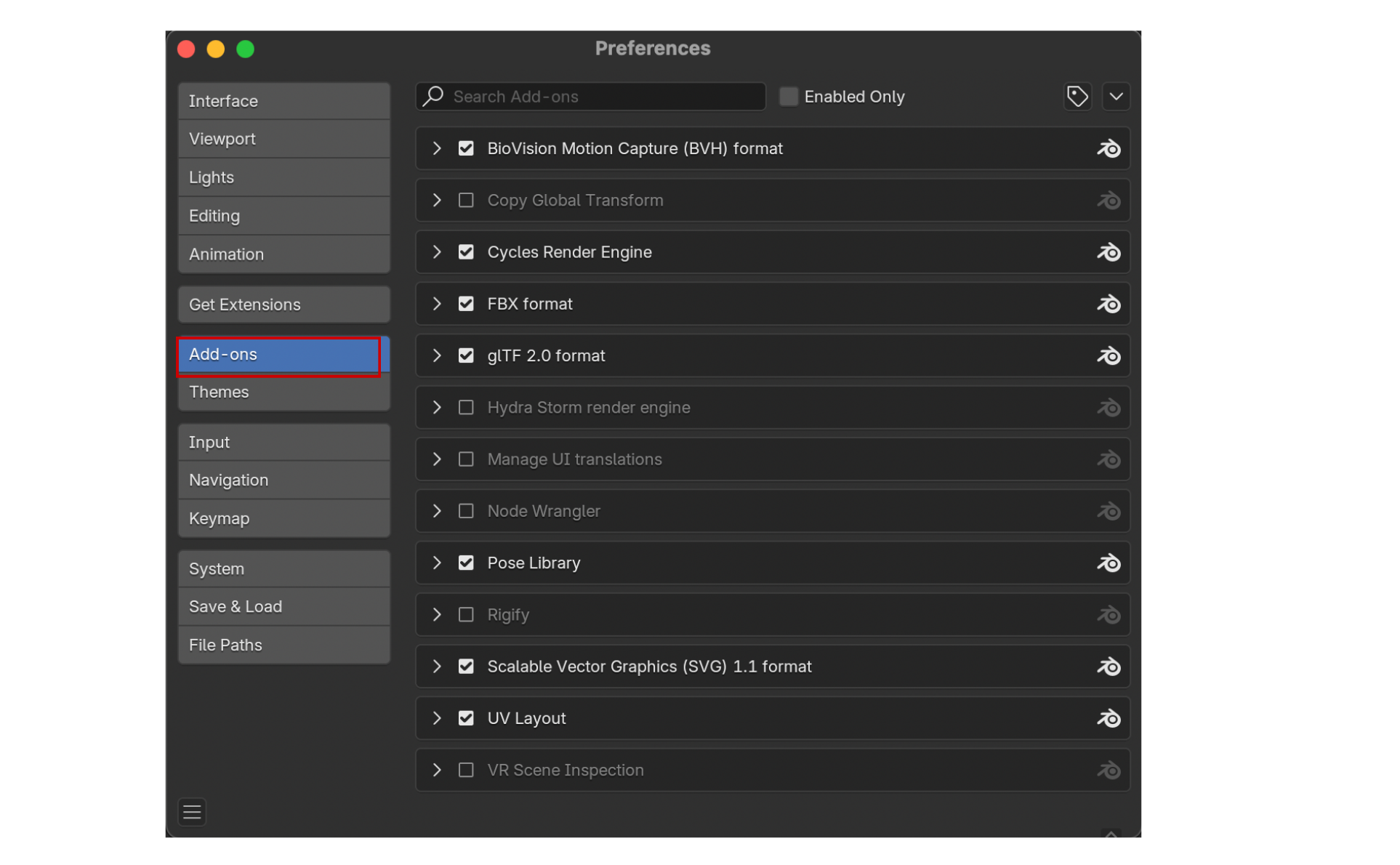
Task: Enable the Rigify add-on checkbox
Action: [466, 615]
